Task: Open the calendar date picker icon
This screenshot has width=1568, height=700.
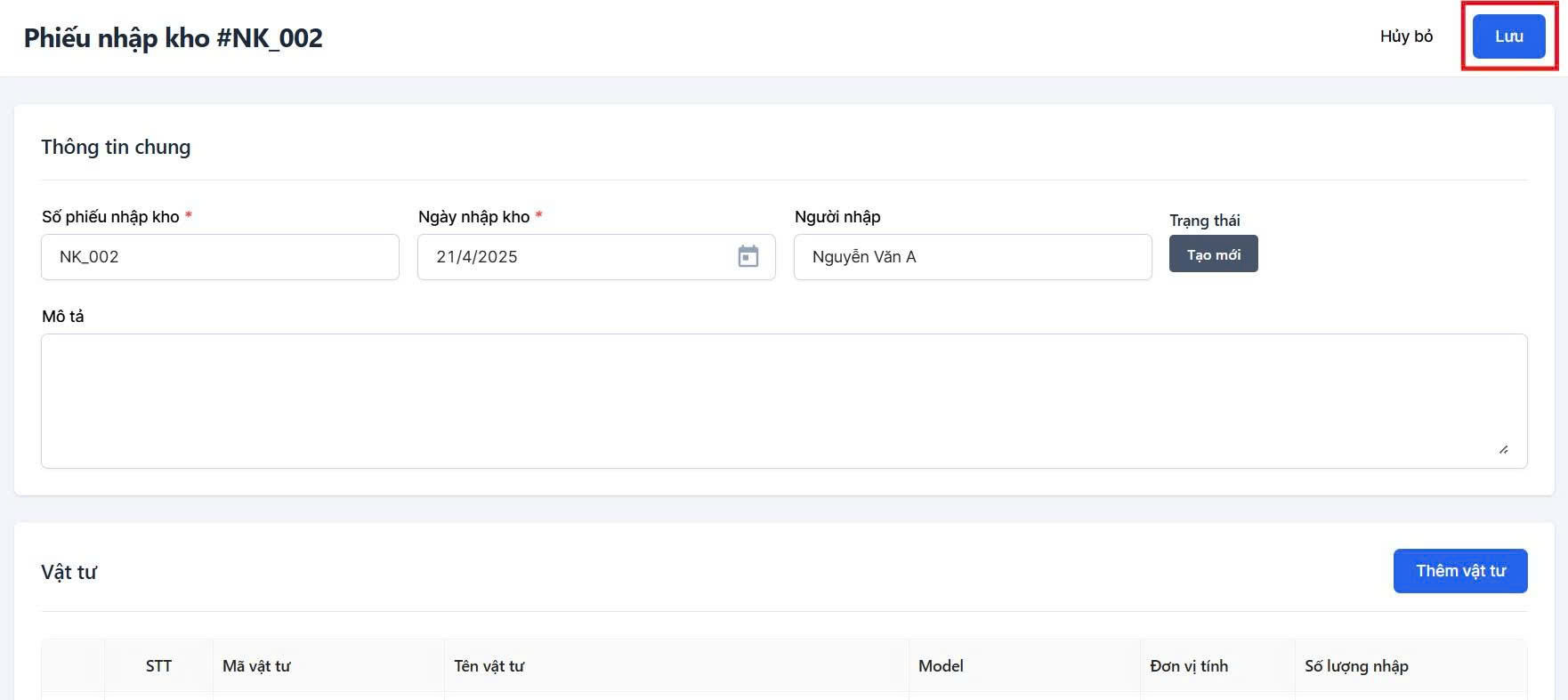Action: [748, 257]
